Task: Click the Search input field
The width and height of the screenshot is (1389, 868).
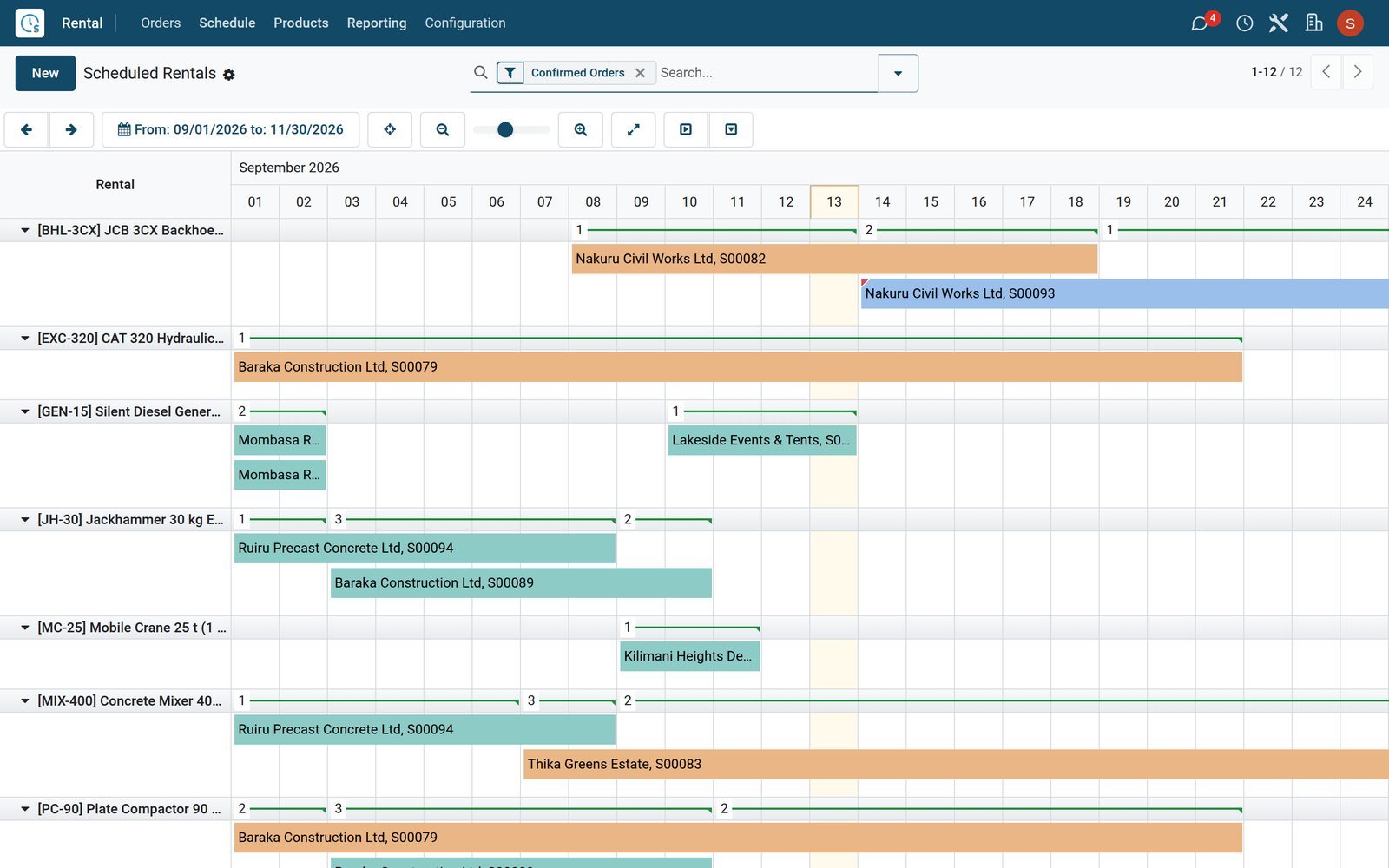Action: 766,73
